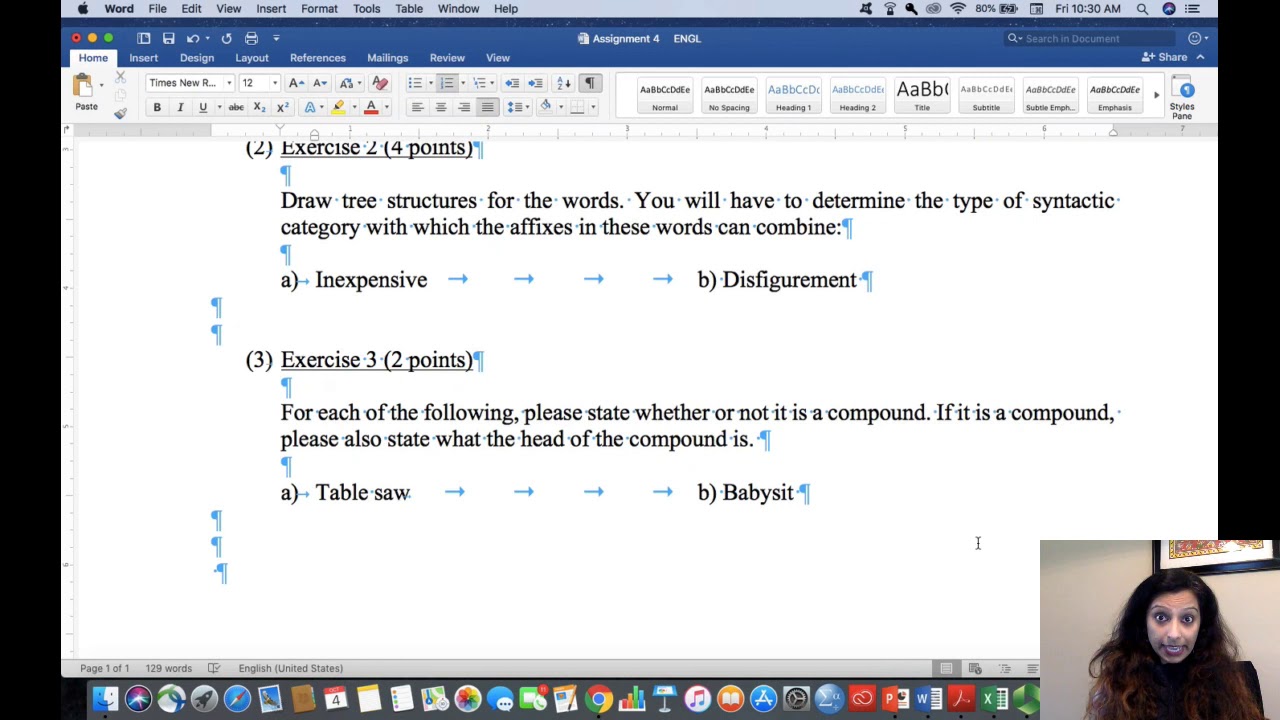Increase the paragraph indent
This screenshot has width=1280, height=720.
(535, 83)
